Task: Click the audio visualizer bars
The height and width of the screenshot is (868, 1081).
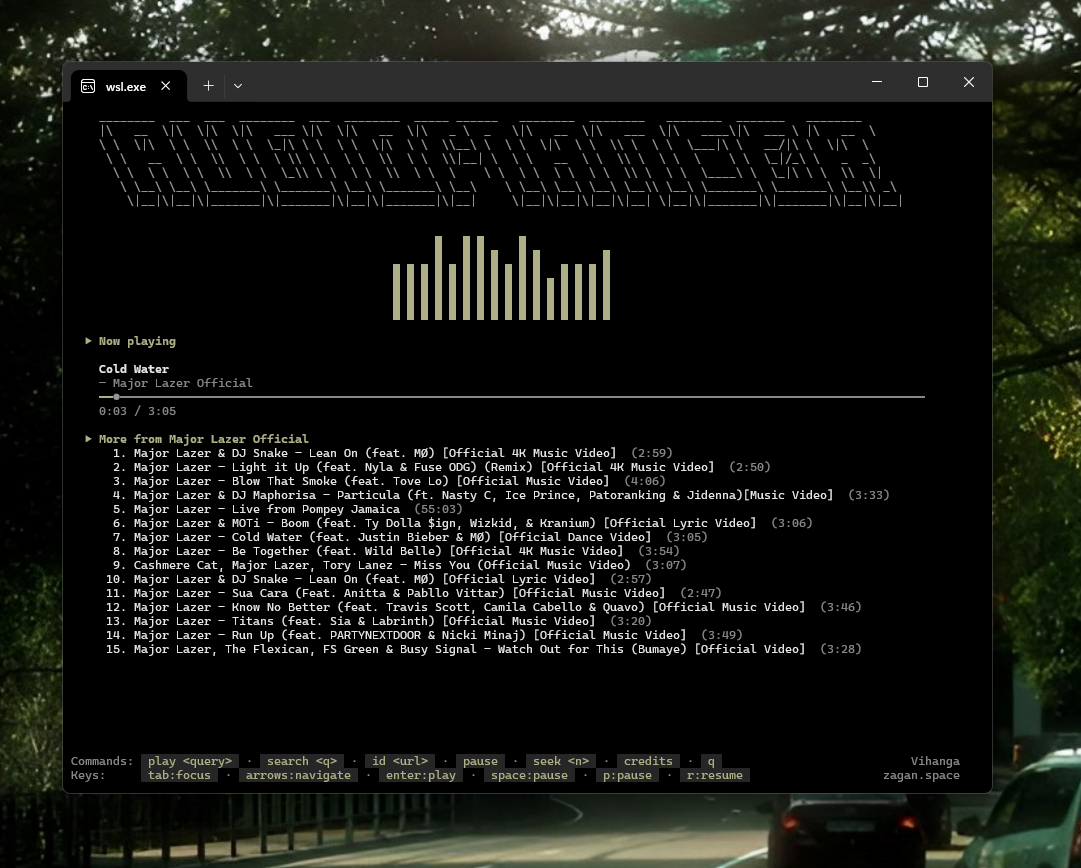Action: coord(501,278)
